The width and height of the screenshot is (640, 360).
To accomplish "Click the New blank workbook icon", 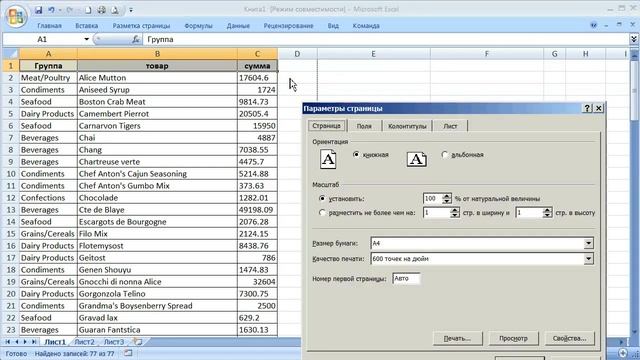I will point(89,10).
